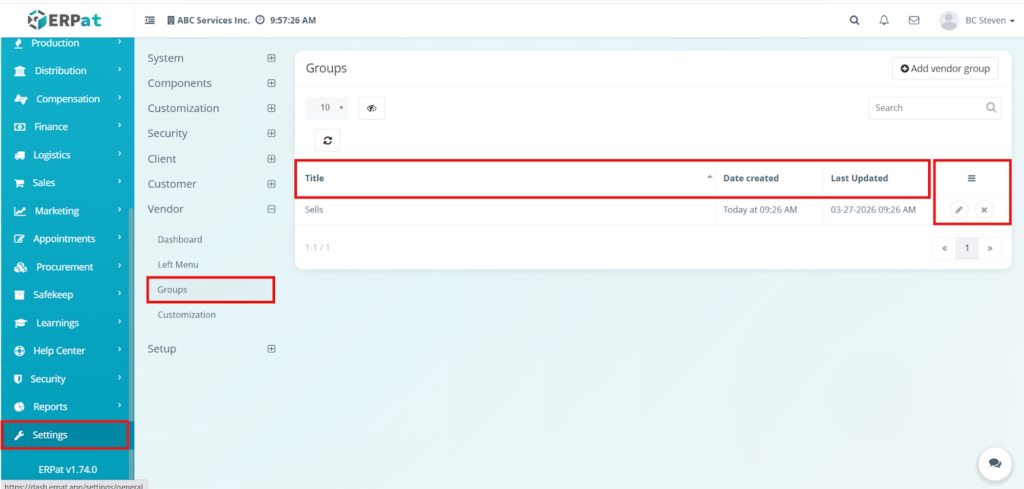Expand the Customization settings section
The image size is (1024, 489).
click(x=271, y=108)
